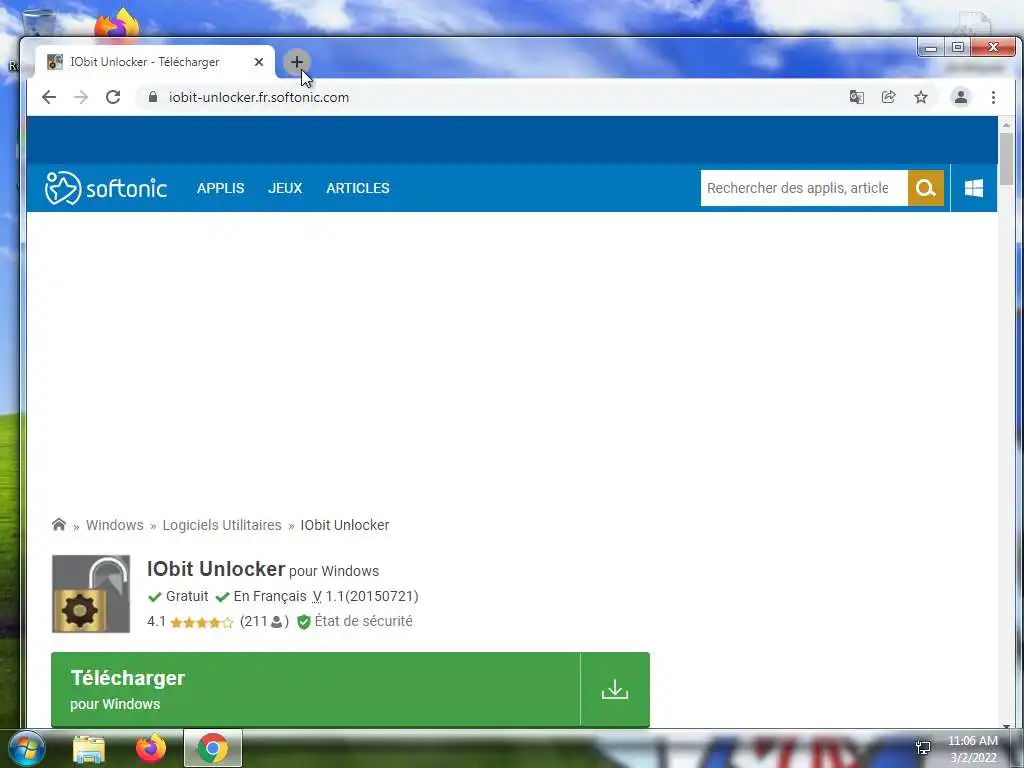1024x768 pixels.
Task: Go forward in browser history
Action: tap(81, 97)
